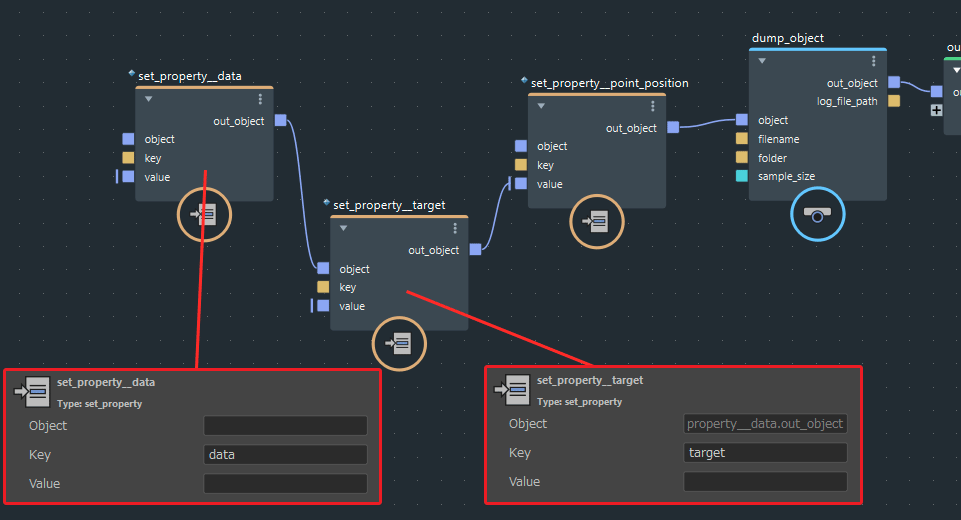
Task: Open set_property__point_position node three-dot menu
Action: tap(653, 106)
